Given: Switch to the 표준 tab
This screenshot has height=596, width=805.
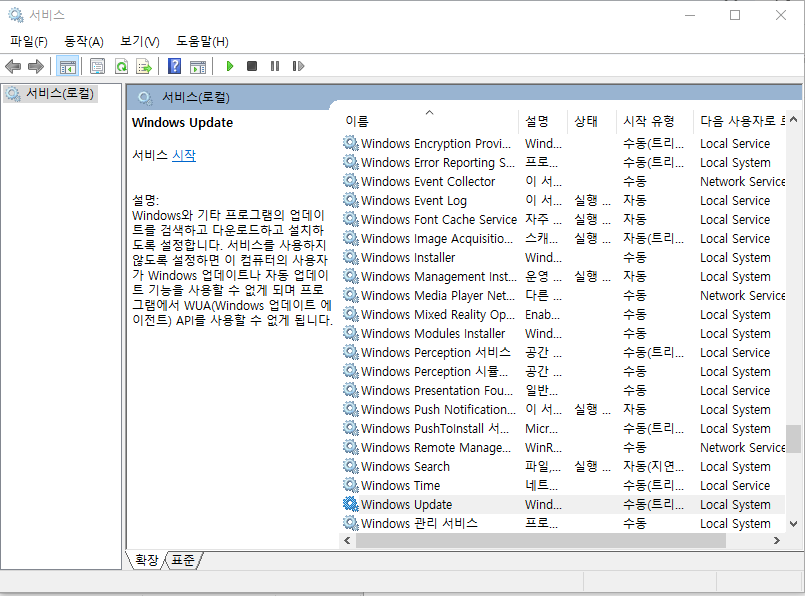Looking at the screenshot, I should tap(183, 560).
